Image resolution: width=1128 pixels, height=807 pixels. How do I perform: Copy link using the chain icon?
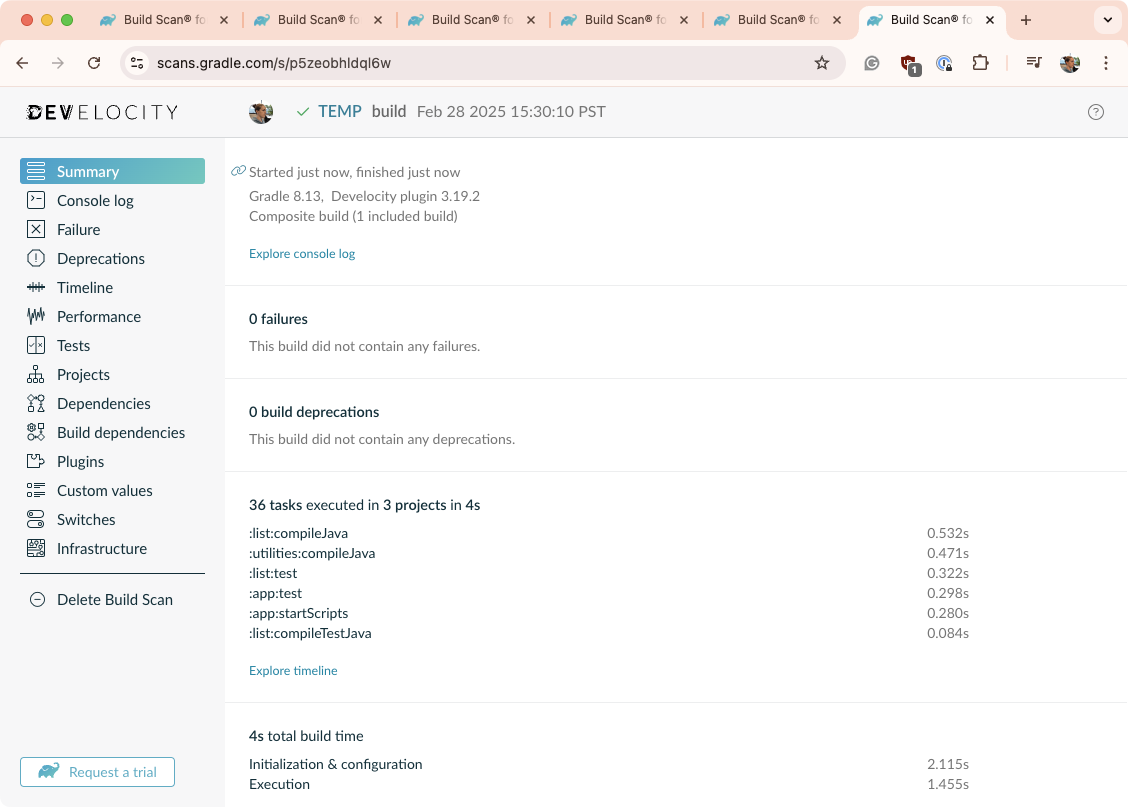click(238, 171)
